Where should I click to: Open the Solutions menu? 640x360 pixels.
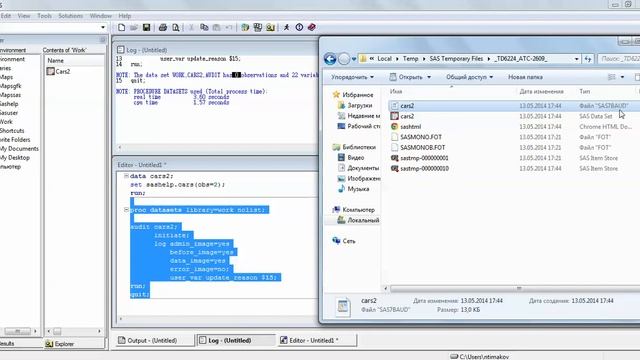click(x=71, y=16)
